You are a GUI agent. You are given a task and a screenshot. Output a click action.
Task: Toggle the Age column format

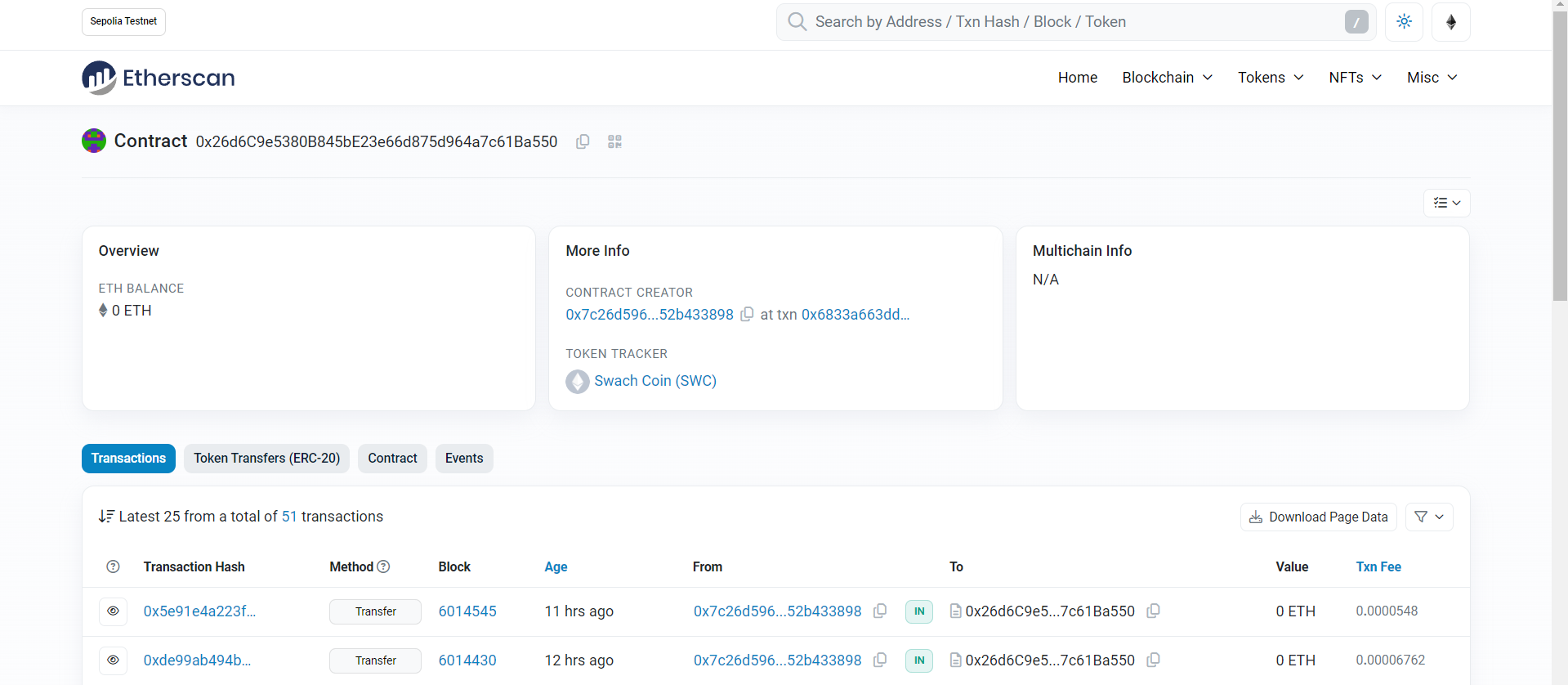pos(556,566)
